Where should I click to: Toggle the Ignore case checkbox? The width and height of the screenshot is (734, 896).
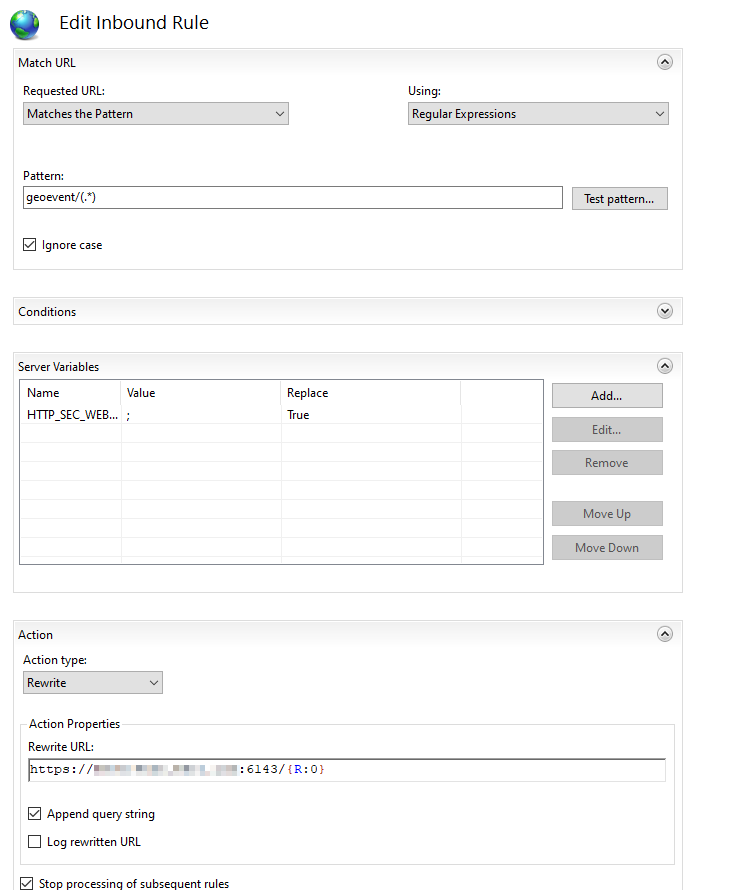point(30,245)
